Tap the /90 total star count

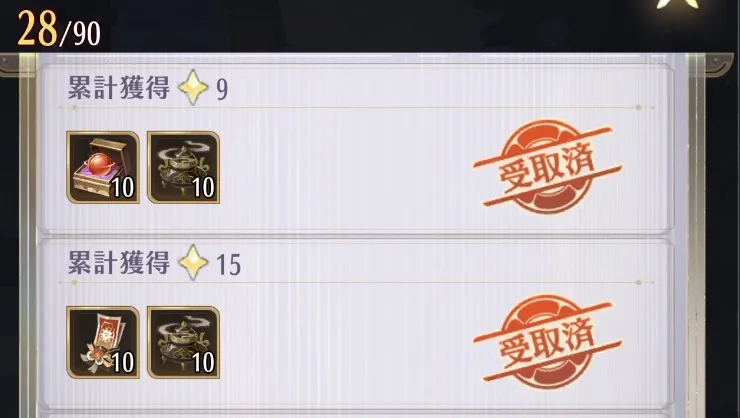point(80,33)
